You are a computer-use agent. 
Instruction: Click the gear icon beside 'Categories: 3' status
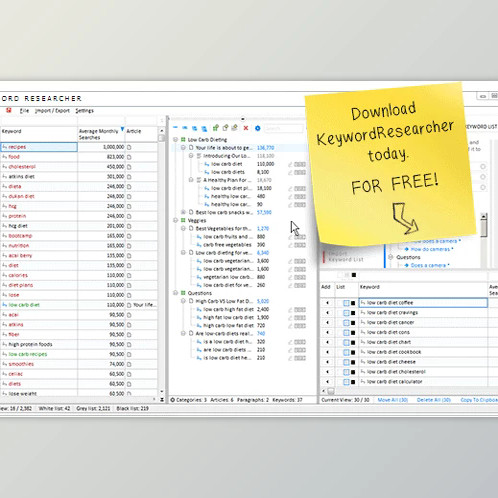tap(172, 400)
